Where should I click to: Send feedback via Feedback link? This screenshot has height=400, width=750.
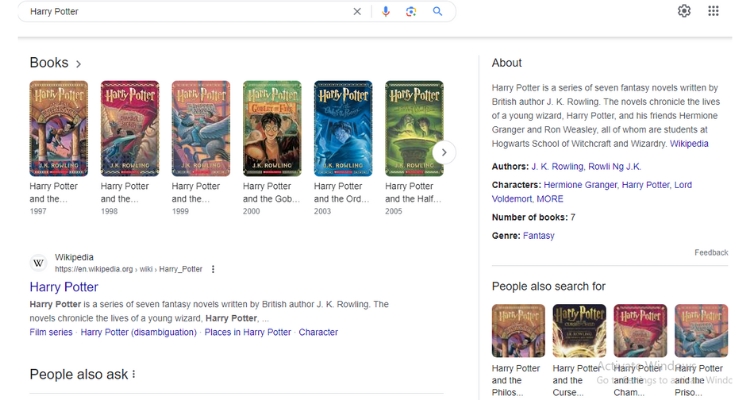click(711, 253)
